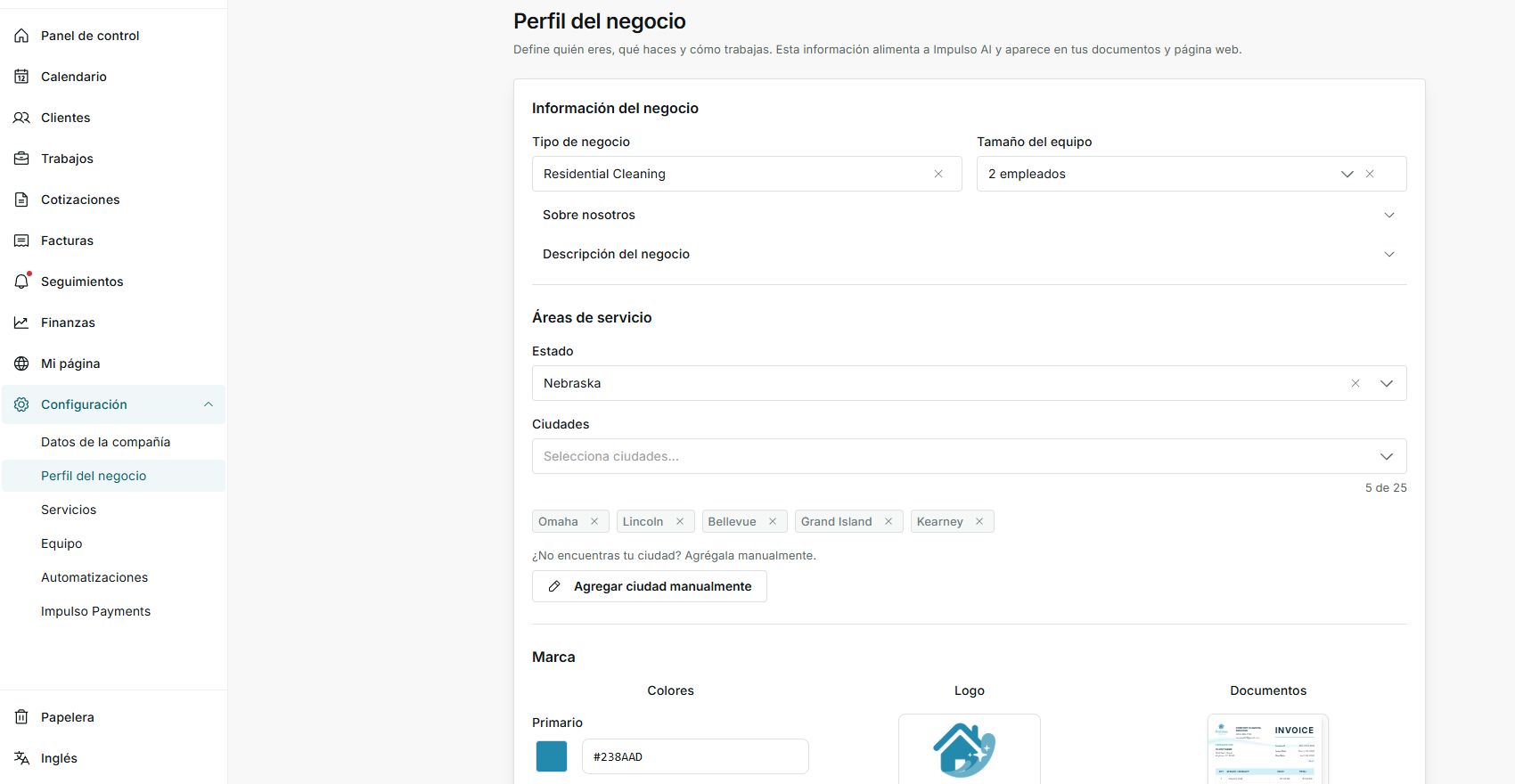
Task: Open the Estado dropdown arrow
Action: (x=1387, y=383)
